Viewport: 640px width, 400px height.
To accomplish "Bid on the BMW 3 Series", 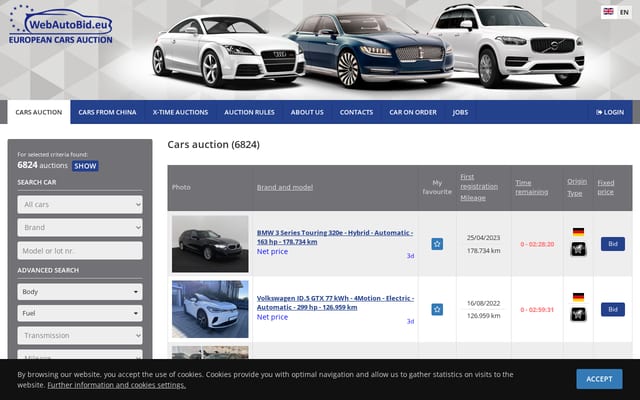I will (613, 244).
